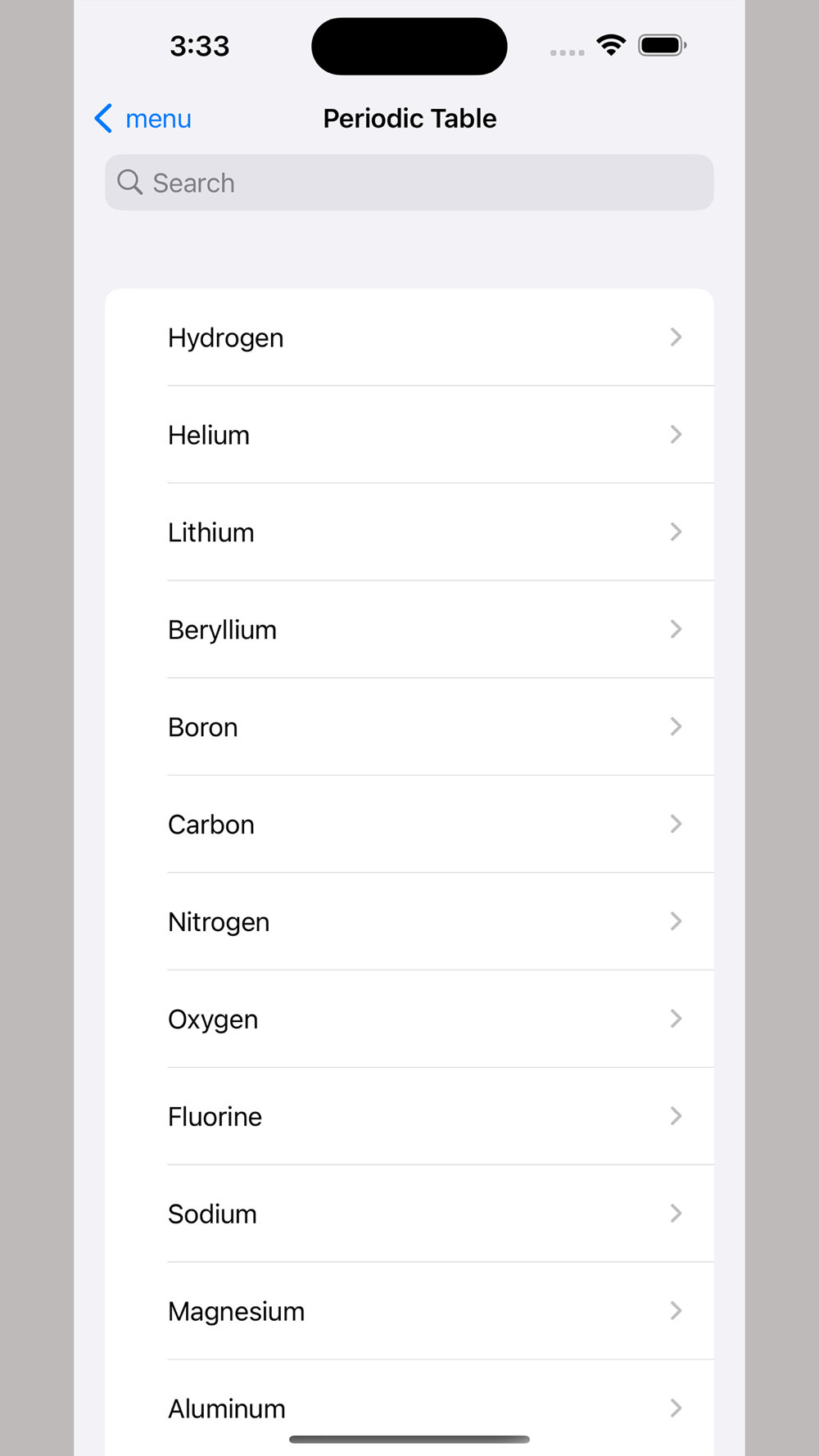The image size is (819, 1456).
Task: Expand Lithium using its chevron arrow
Action: pyautogui.click(x=676, y=532)
